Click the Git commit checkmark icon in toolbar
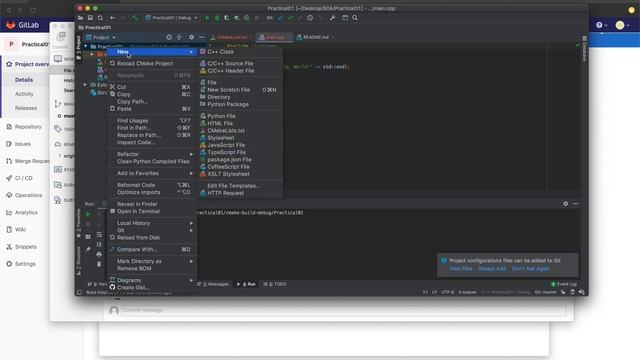This screenshot has width=640, height=360. [290, 18]
